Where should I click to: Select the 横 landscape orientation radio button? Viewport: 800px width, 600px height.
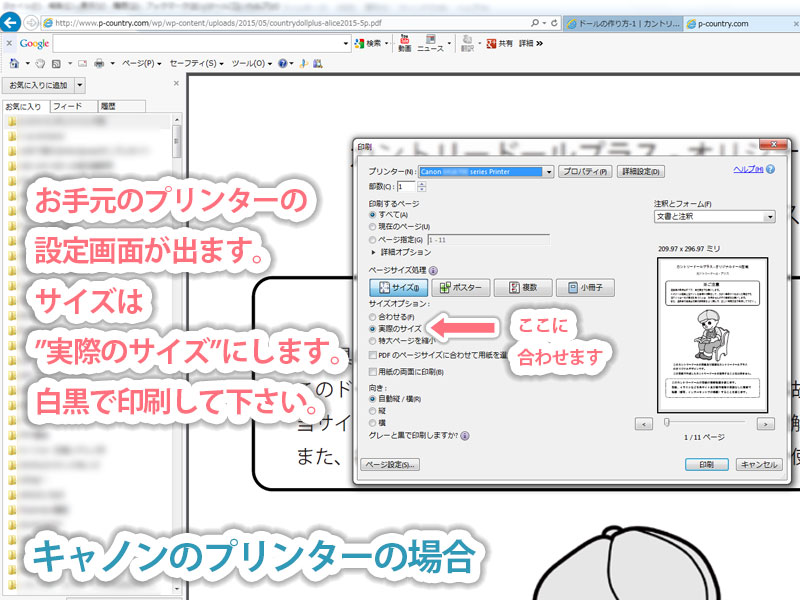point(372,423)
